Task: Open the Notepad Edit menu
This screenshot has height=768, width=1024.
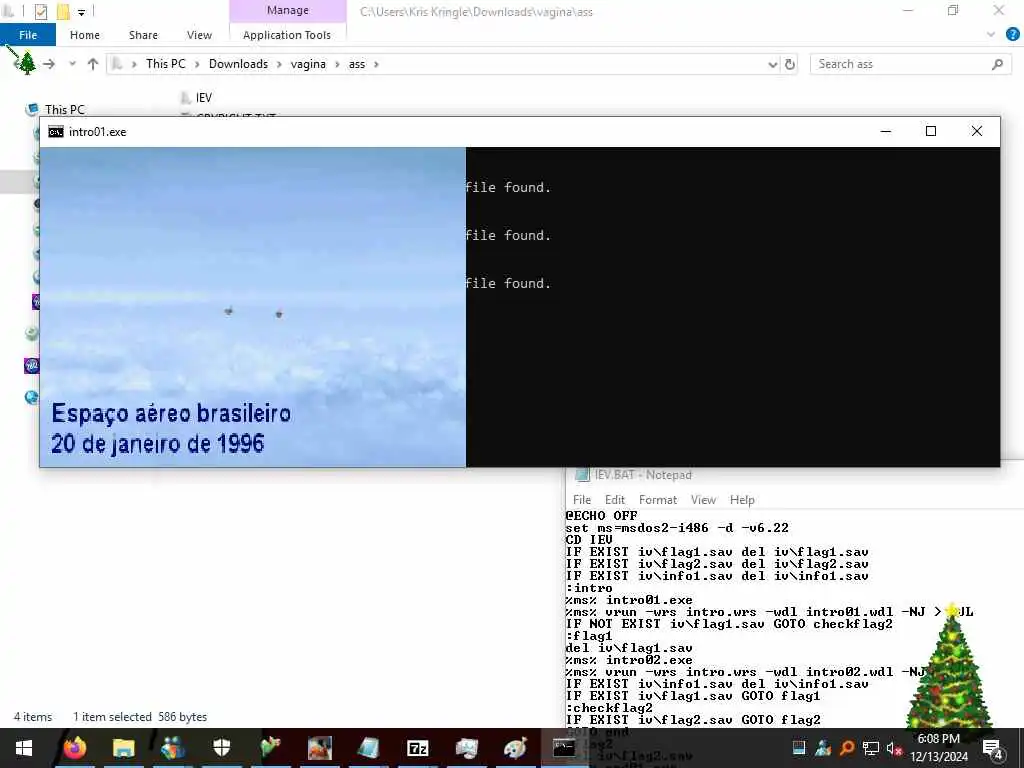Action: point(615,500)
